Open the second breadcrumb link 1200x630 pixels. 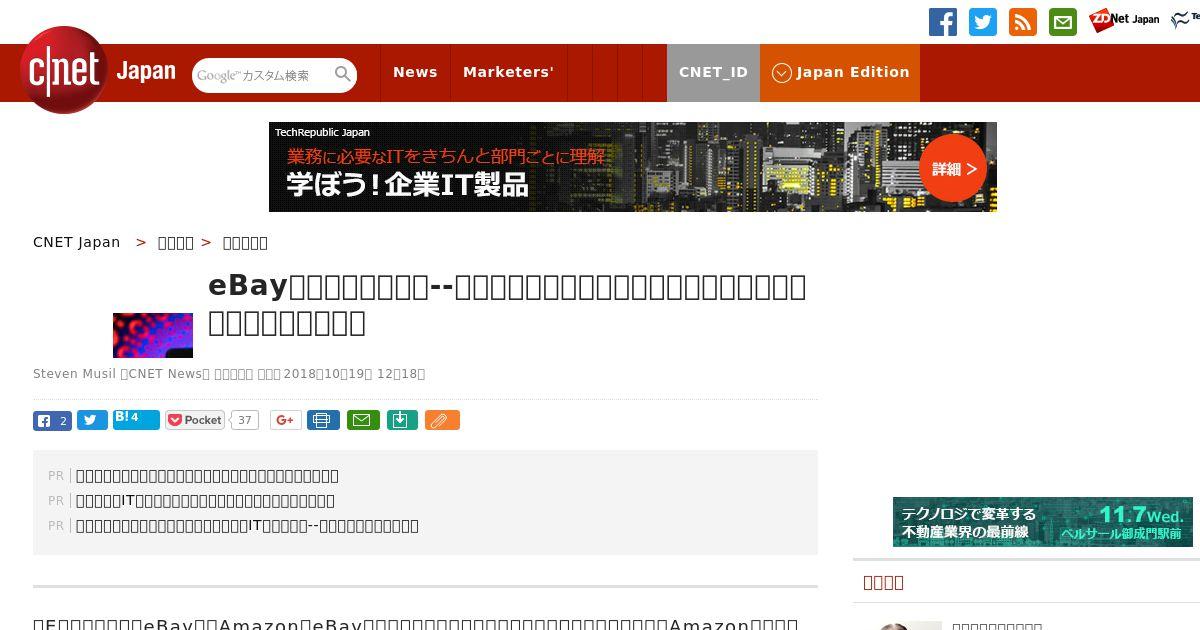[176, 243]
